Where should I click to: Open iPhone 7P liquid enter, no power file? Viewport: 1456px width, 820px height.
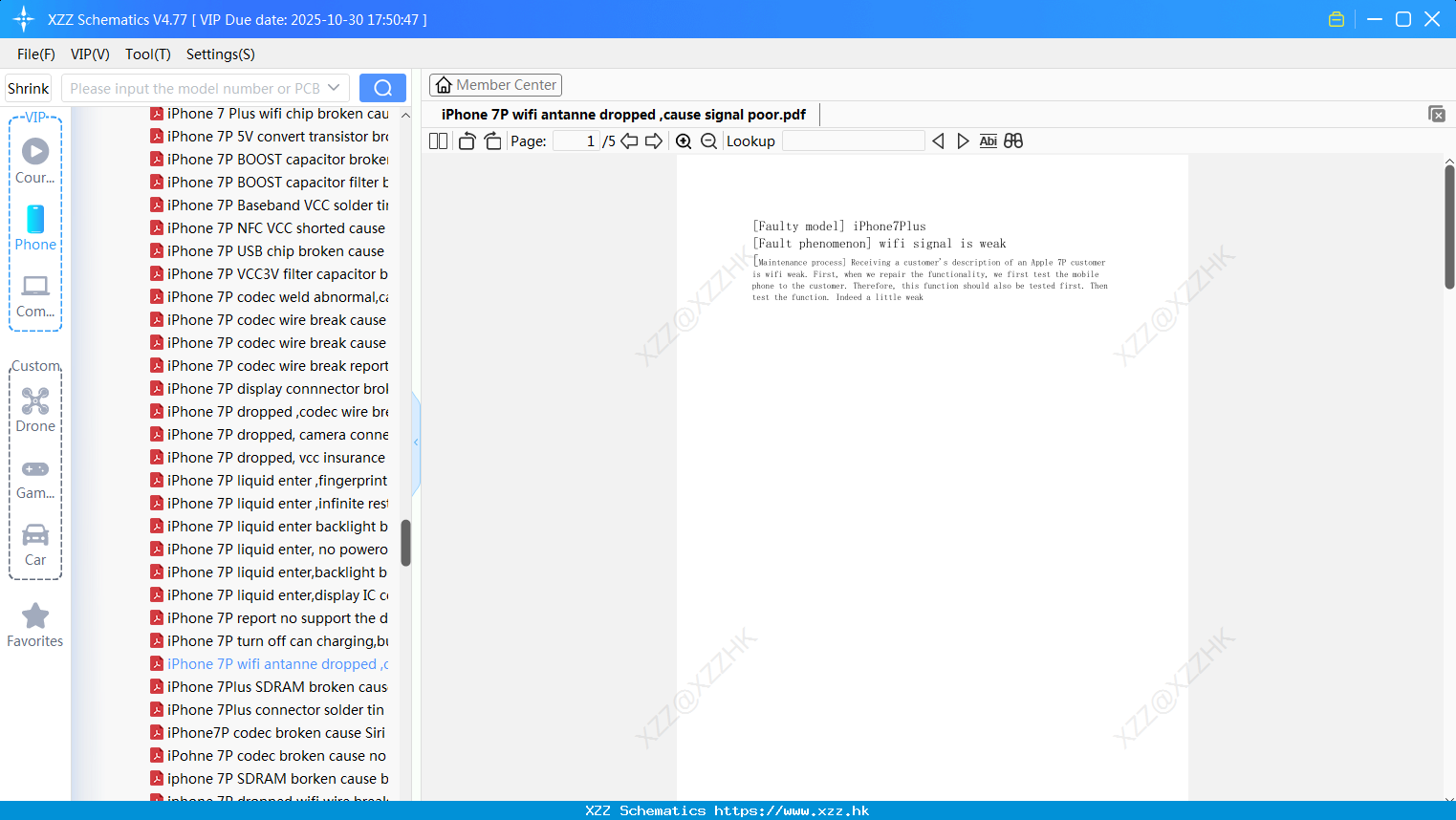(x=270, y=550)
